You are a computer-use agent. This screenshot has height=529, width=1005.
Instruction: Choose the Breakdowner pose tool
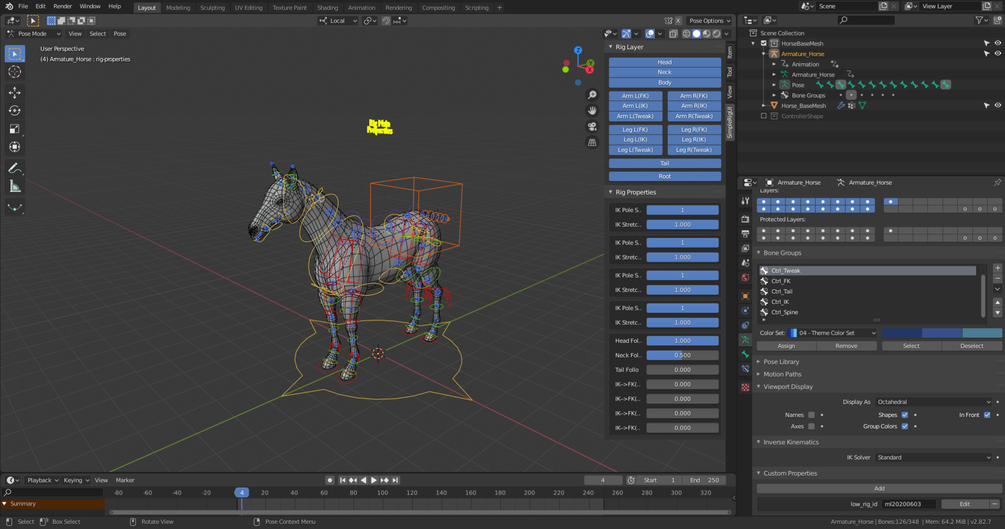[14, 208]
